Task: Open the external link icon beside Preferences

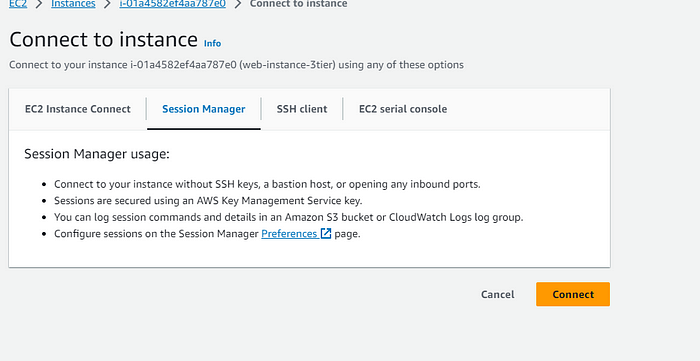Action: coord(326,234)
